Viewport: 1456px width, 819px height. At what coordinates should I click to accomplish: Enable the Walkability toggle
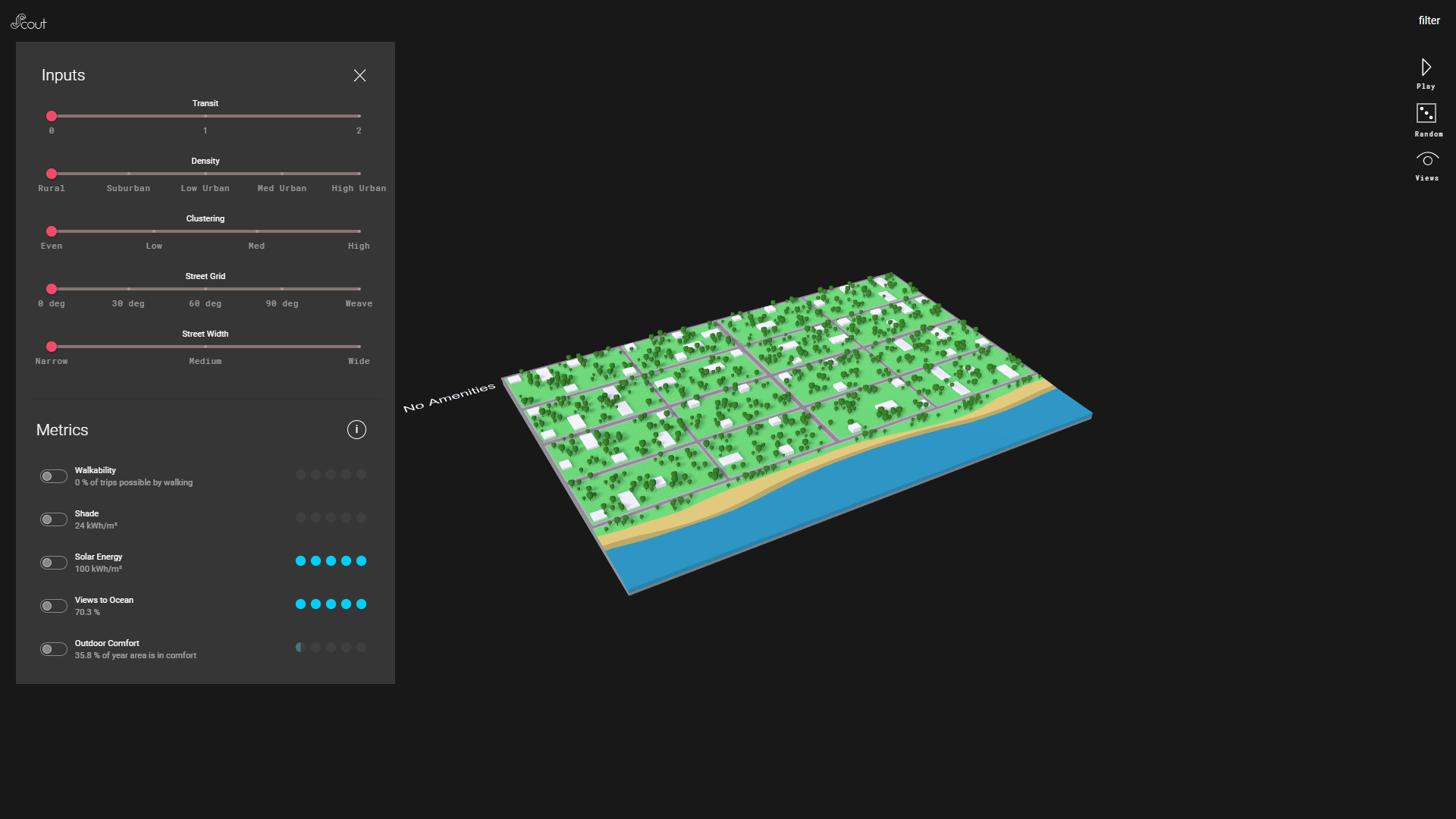pos(54,476)
